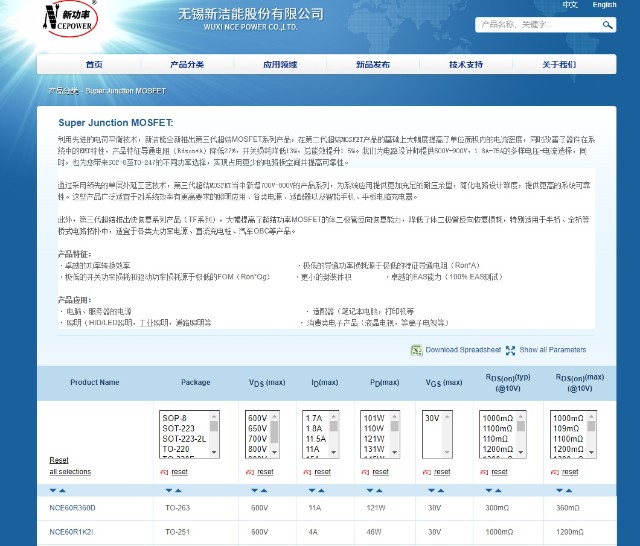This screenshot has height=546, width=640.
Task: Select SOT-223-2L in the Package list
Action: click(184, 439)
